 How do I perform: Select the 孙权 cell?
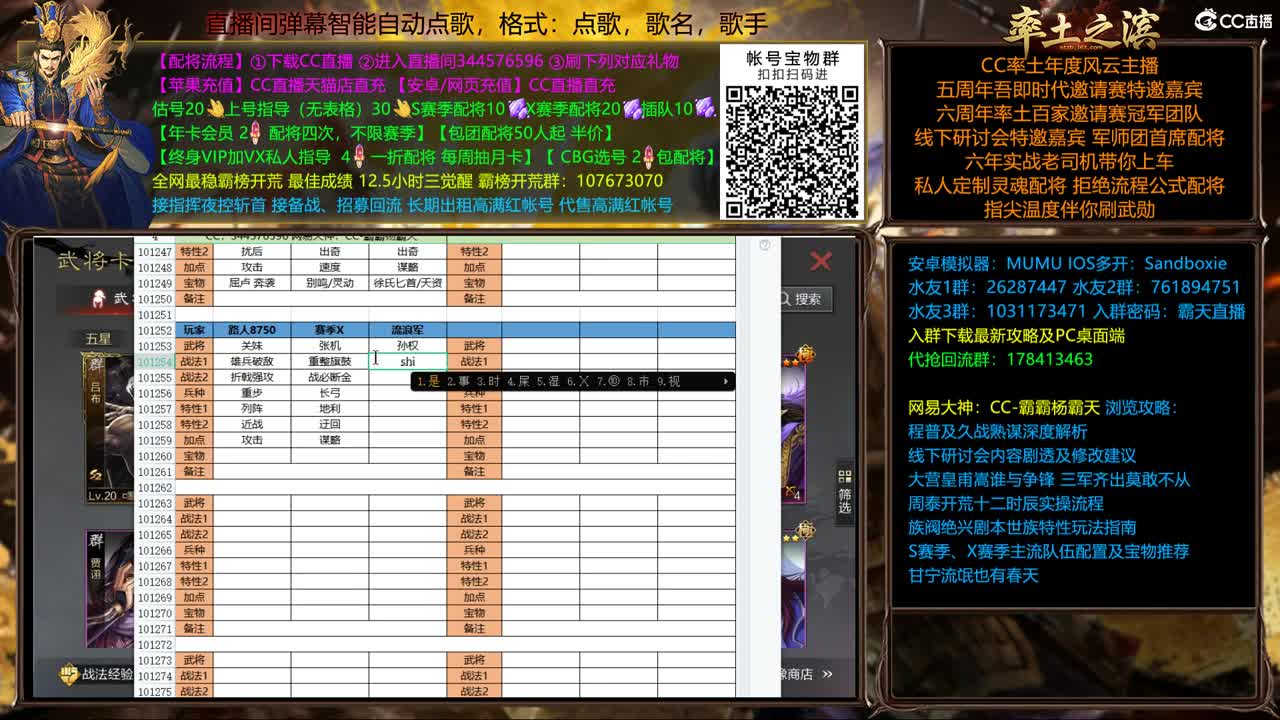point(408,345)
